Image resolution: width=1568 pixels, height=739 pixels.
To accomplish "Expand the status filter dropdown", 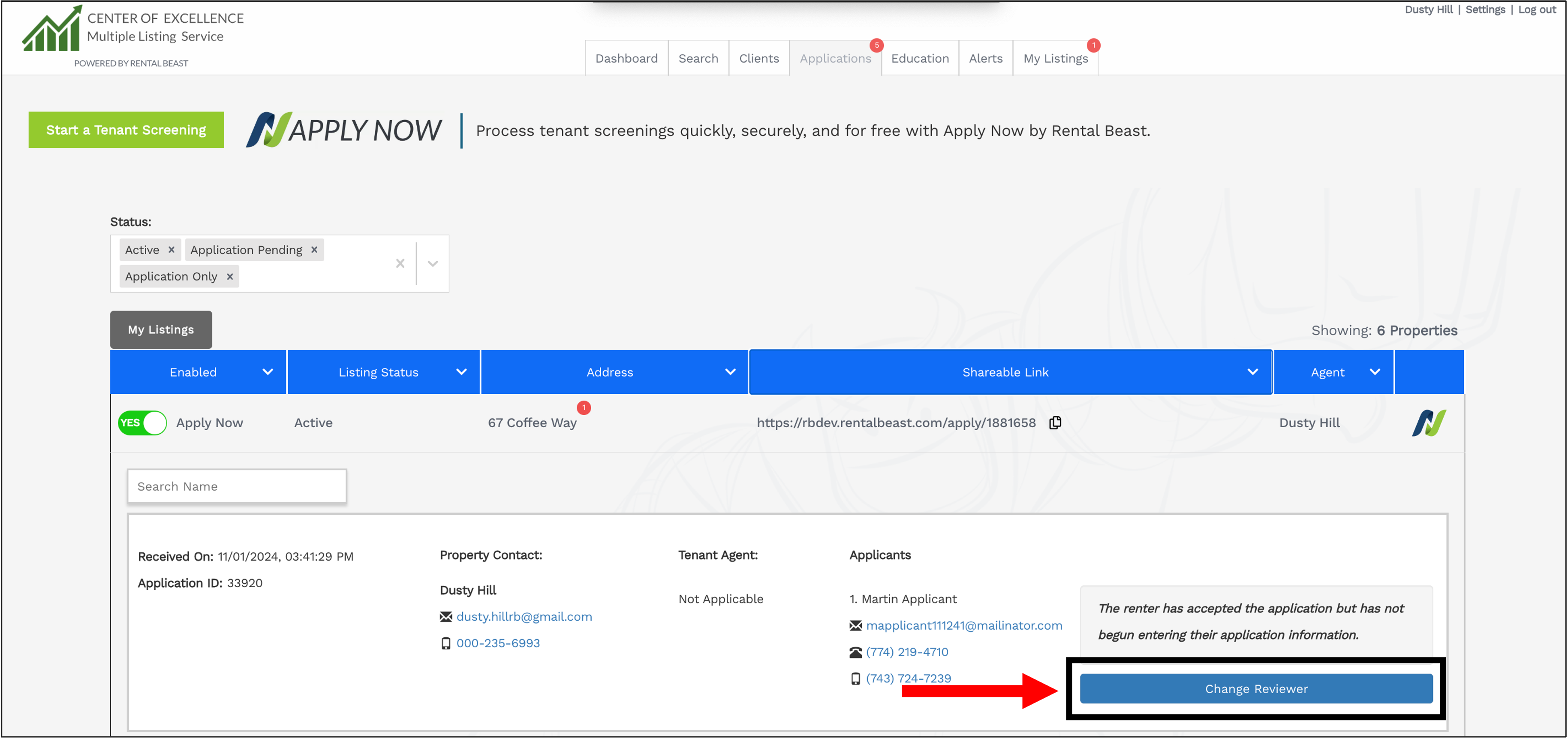I will pyautogui.click(x=432, y=263).
